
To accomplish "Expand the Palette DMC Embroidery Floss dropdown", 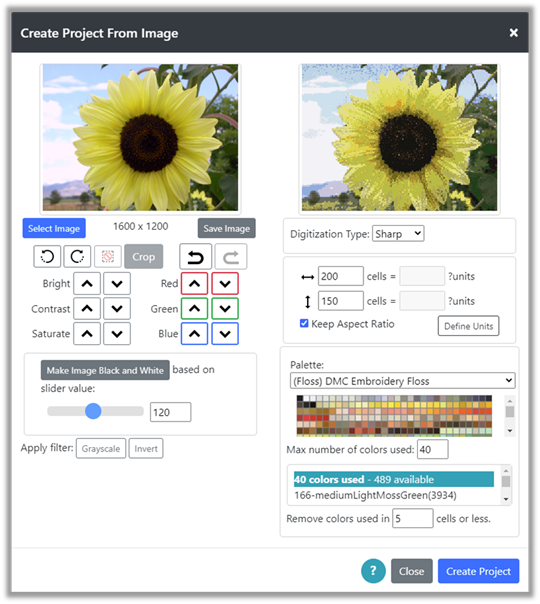I will click(402, 381).
